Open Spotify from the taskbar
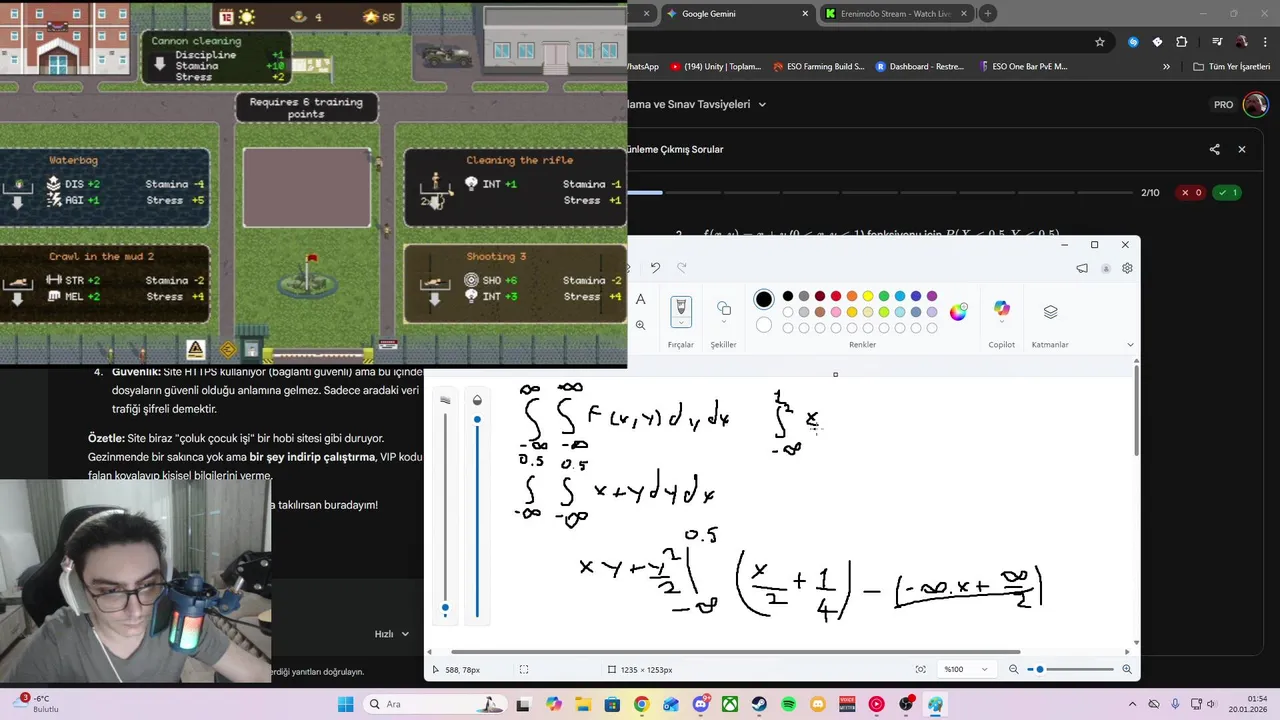 [789, 704]
